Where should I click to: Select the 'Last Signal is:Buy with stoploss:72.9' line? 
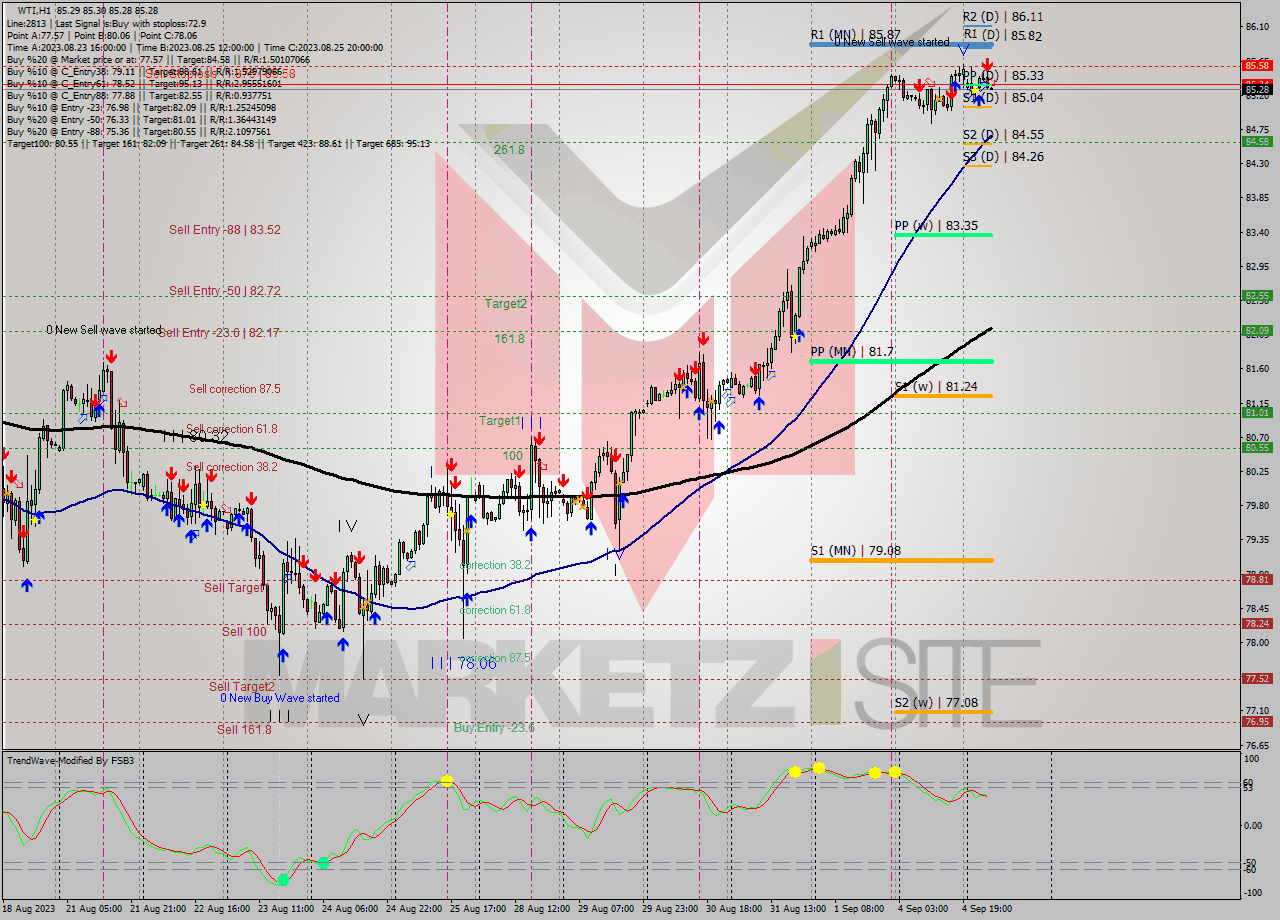(131, 22)
